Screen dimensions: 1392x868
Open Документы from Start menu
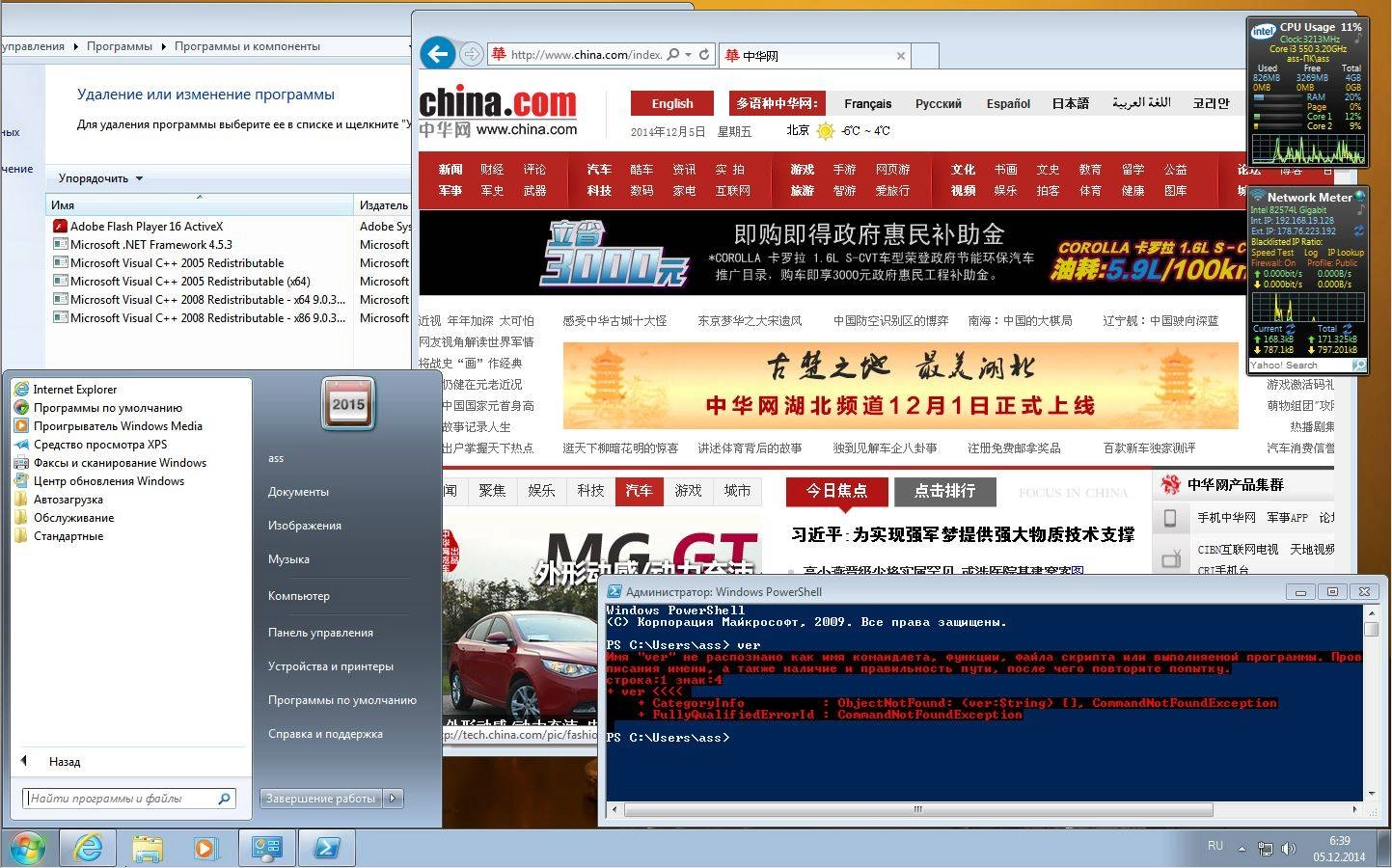[x=298, y=492]
